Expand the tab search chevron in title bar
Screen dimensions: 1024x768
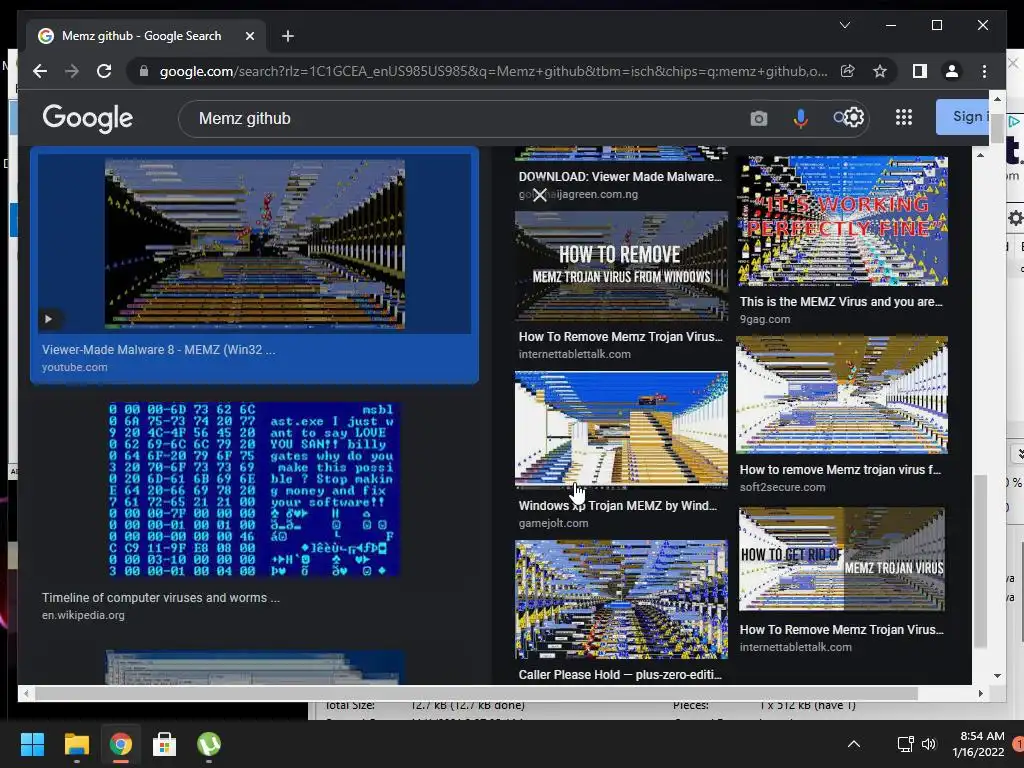tap(844, 25)
